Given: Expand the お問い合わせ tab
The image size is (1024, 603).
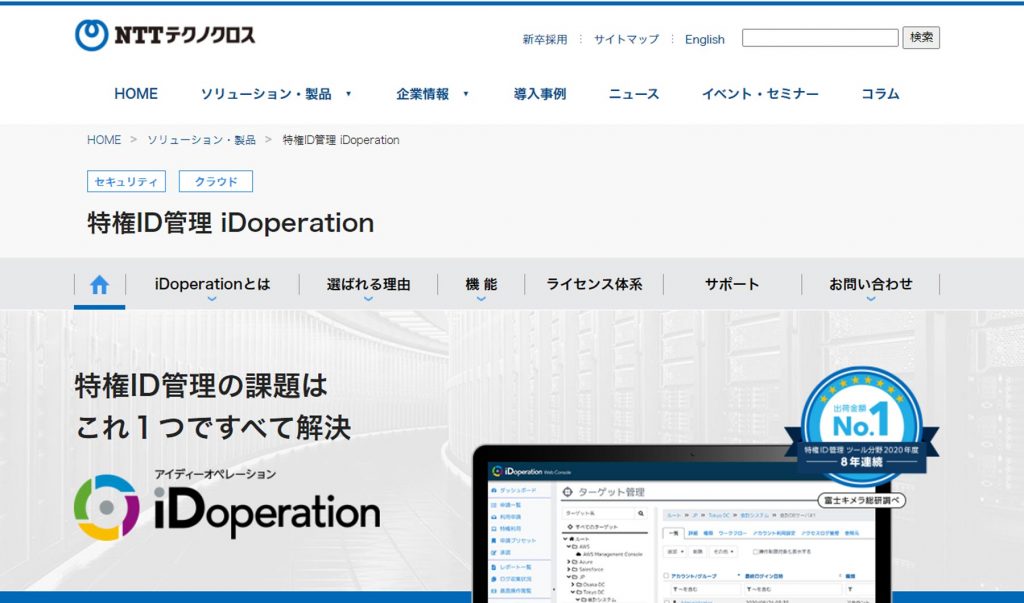Looking at the screenshot, I should coord(871,285).
